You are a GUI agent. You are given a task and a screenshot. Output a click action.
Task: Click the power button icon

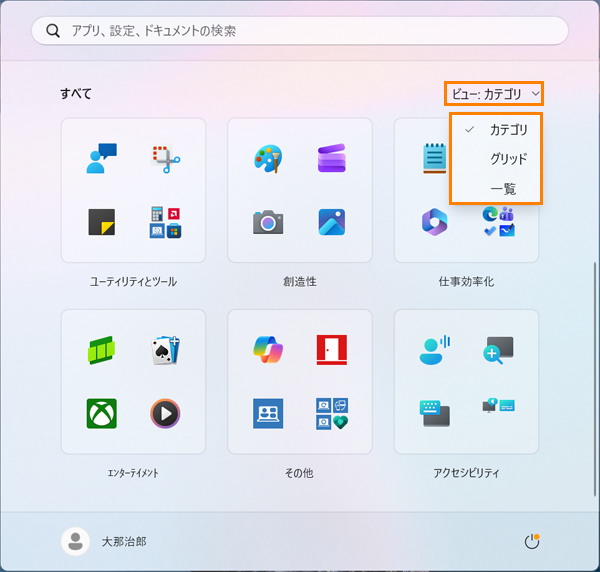click(532, 541)
